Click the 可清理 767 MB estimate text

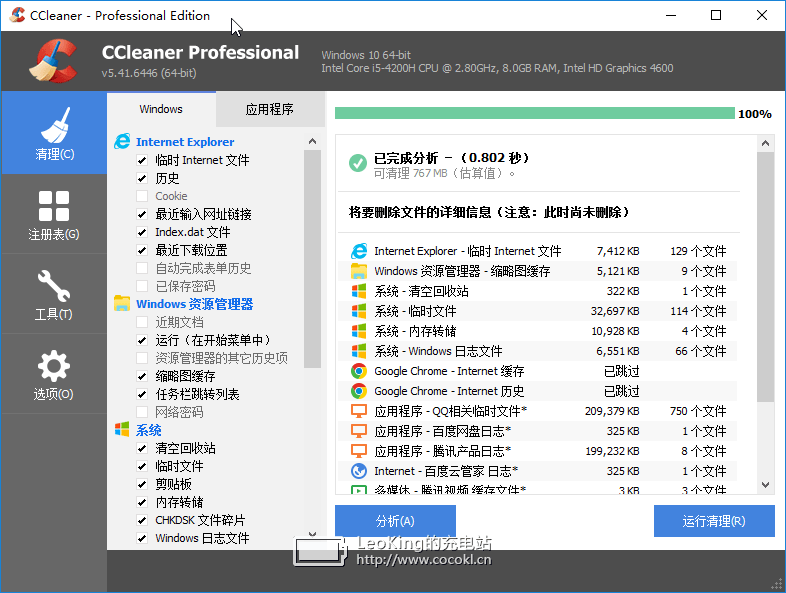pyautogui.click(x=444, y=173)
